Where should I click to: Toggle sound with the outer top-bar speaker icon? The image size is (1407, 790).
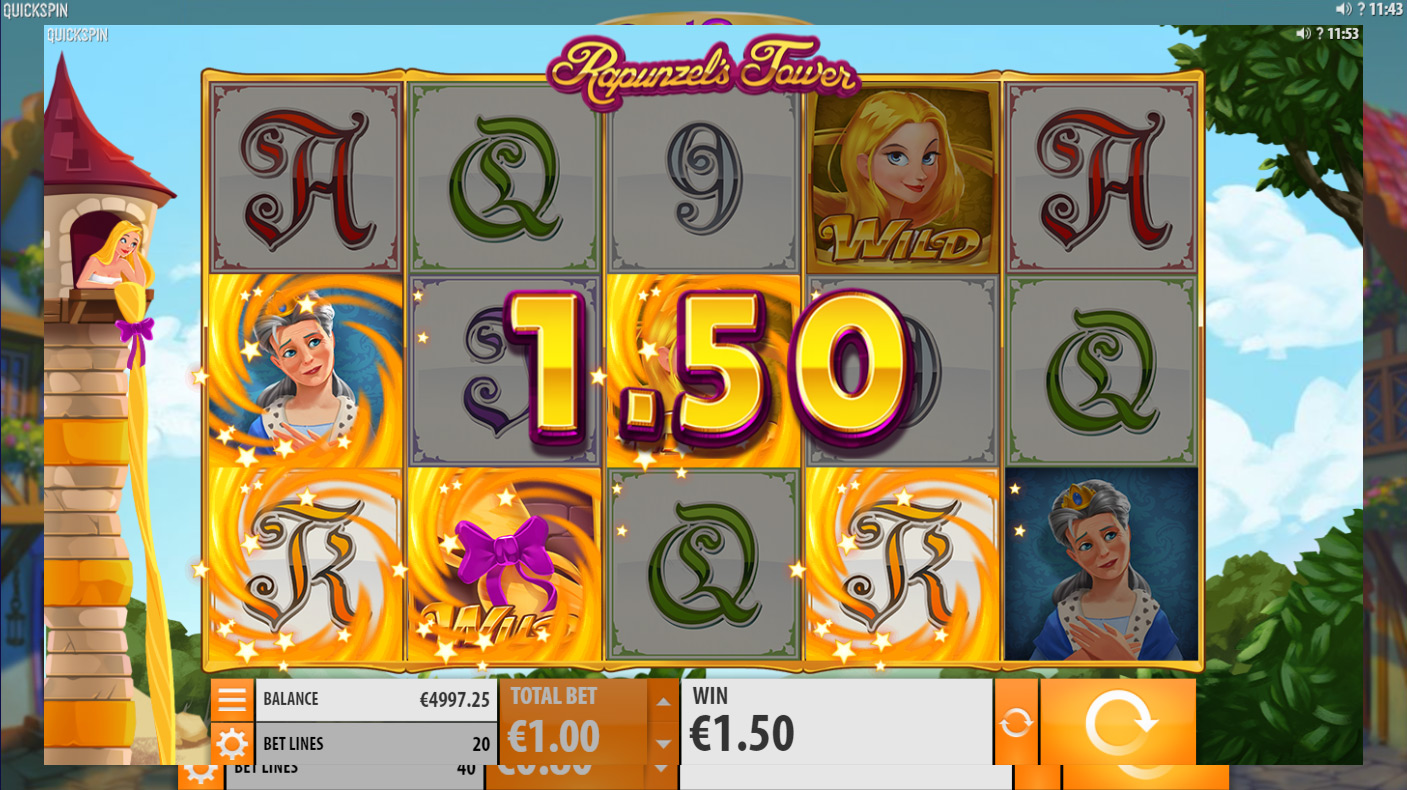(x=1343, y=9)
